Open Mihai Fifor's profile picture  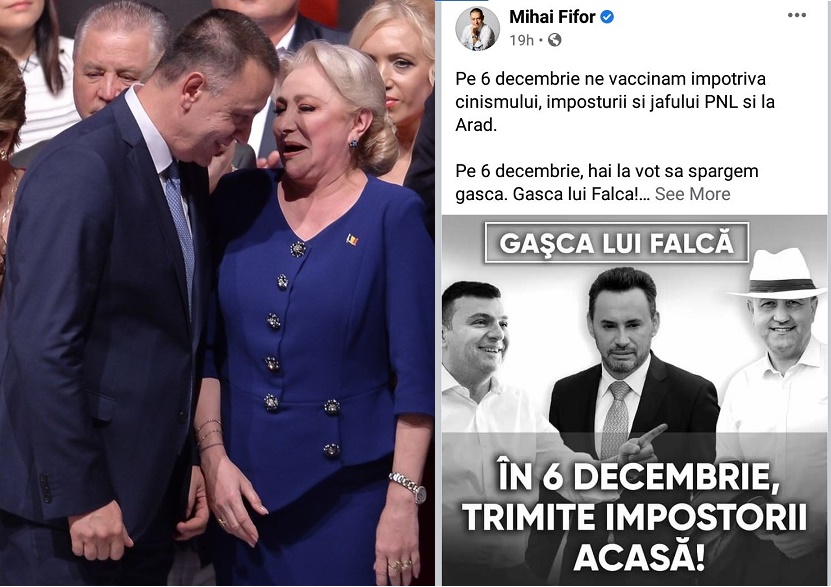coord(478,29)
